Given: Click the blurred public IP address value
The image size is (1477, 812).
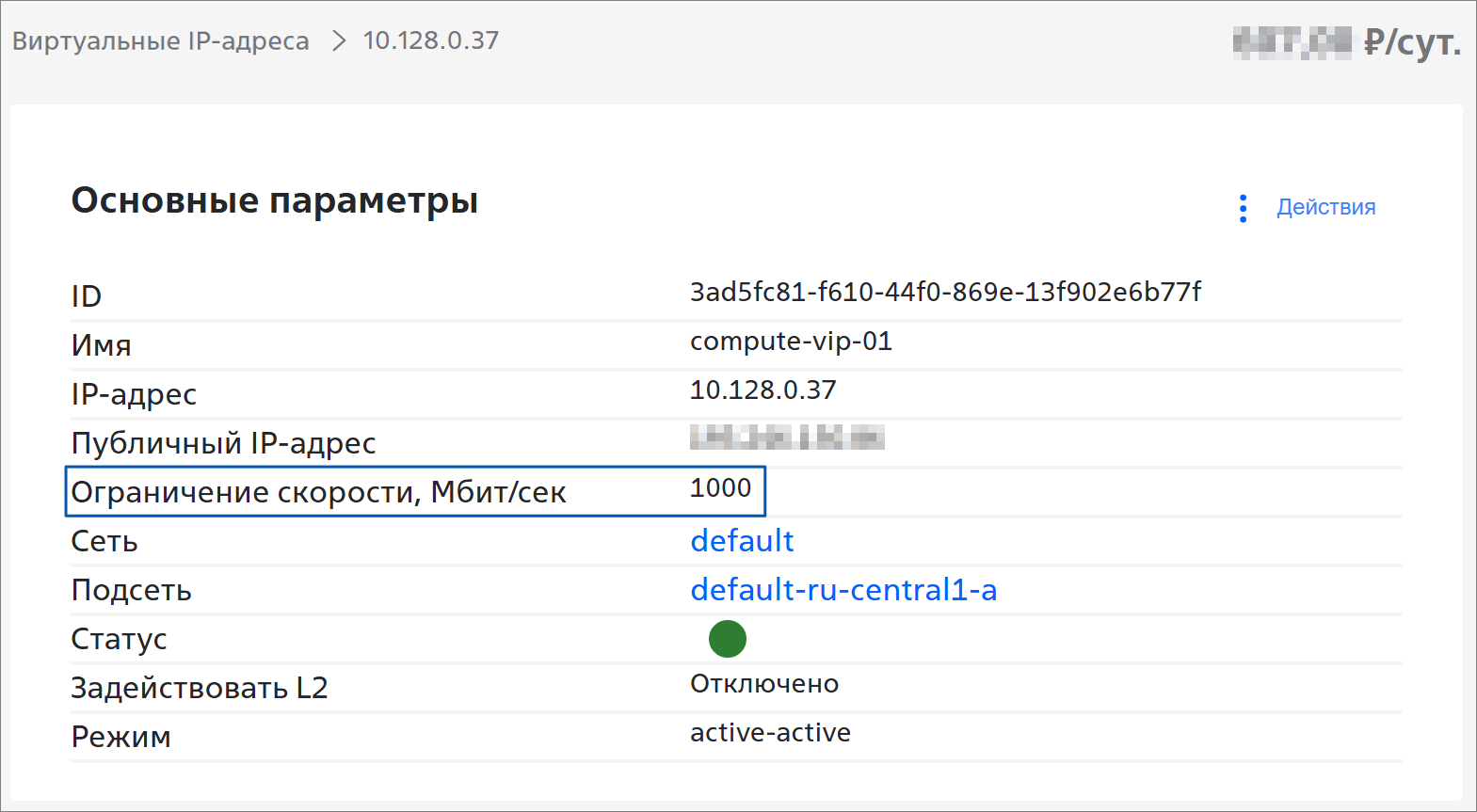Looking at the screenshot, I should tap(787, 438).
